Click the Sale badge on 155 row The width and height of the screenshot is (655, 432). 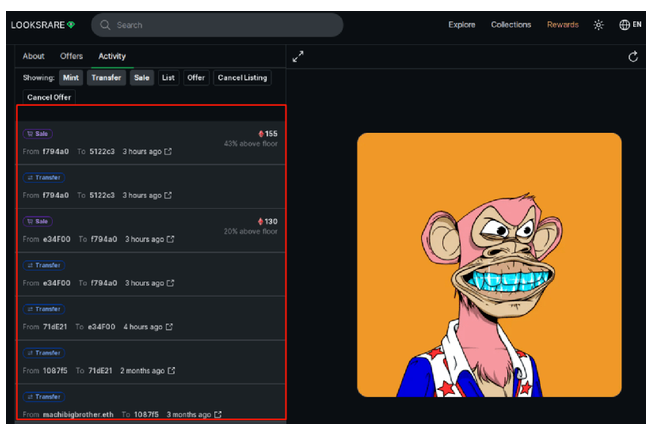[x=38, y=134]
